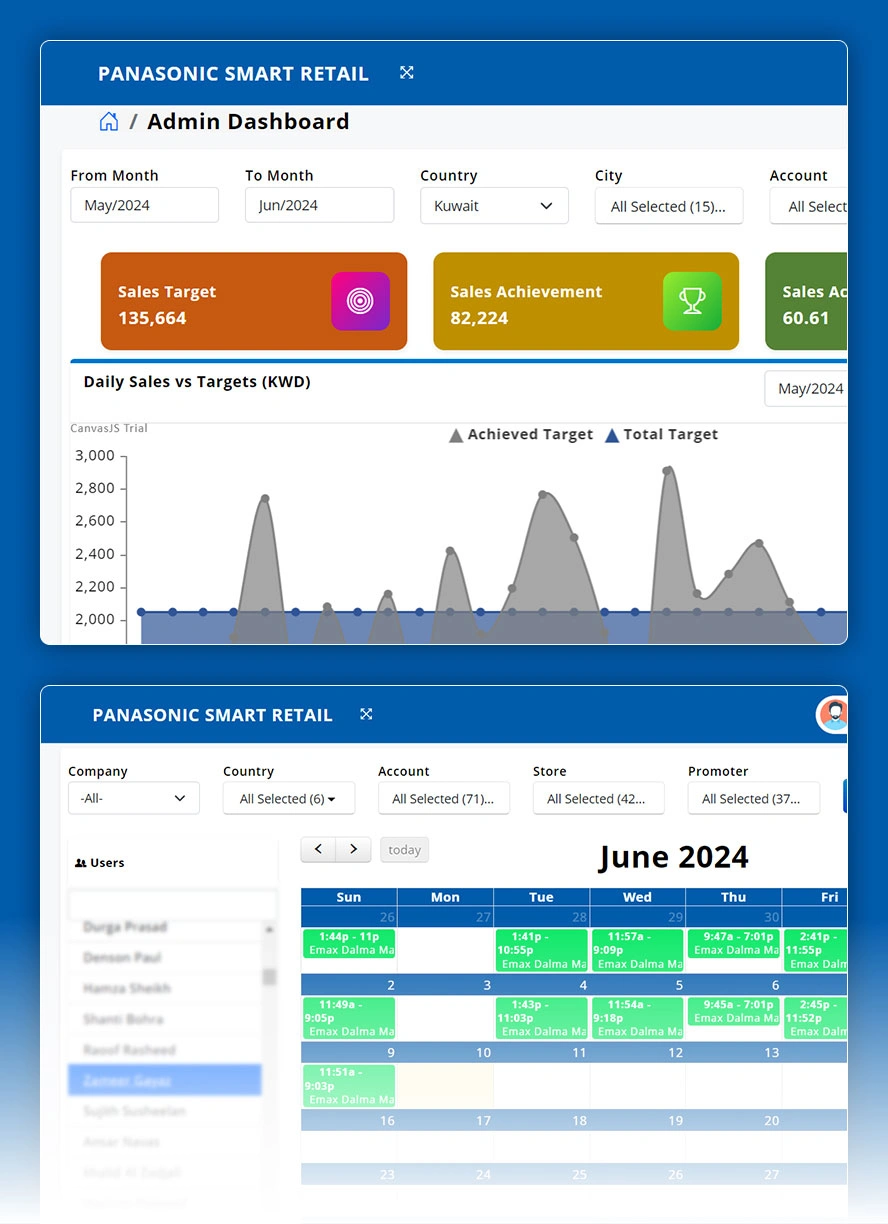Click home icon in Admin Dashboard breadcrumb
The image size is (888, 1224).
point(109,122)
